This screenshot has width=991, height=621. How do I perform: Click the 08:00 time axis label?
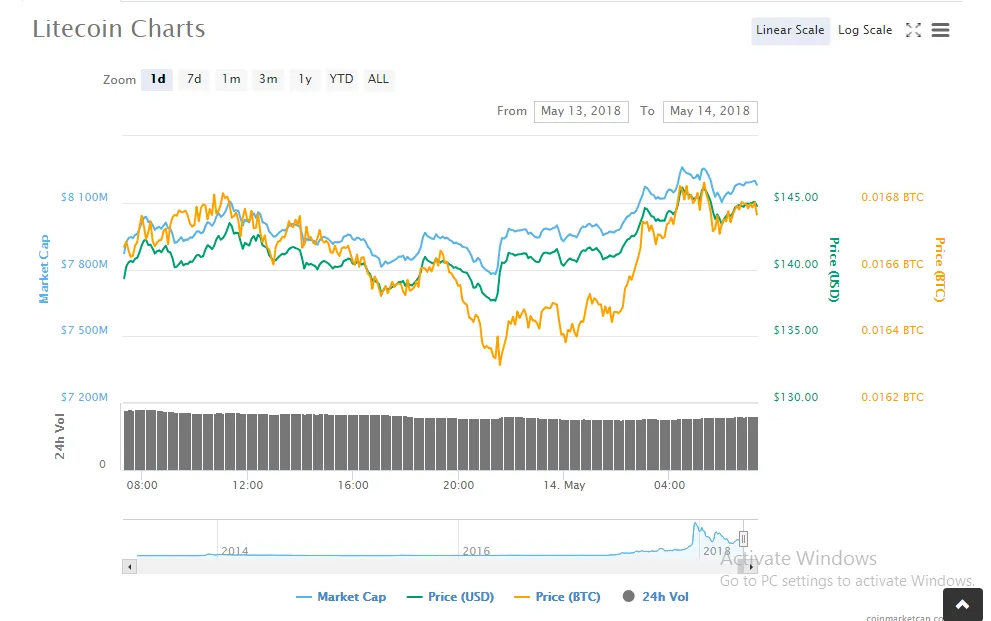click(x=142, y=485)
